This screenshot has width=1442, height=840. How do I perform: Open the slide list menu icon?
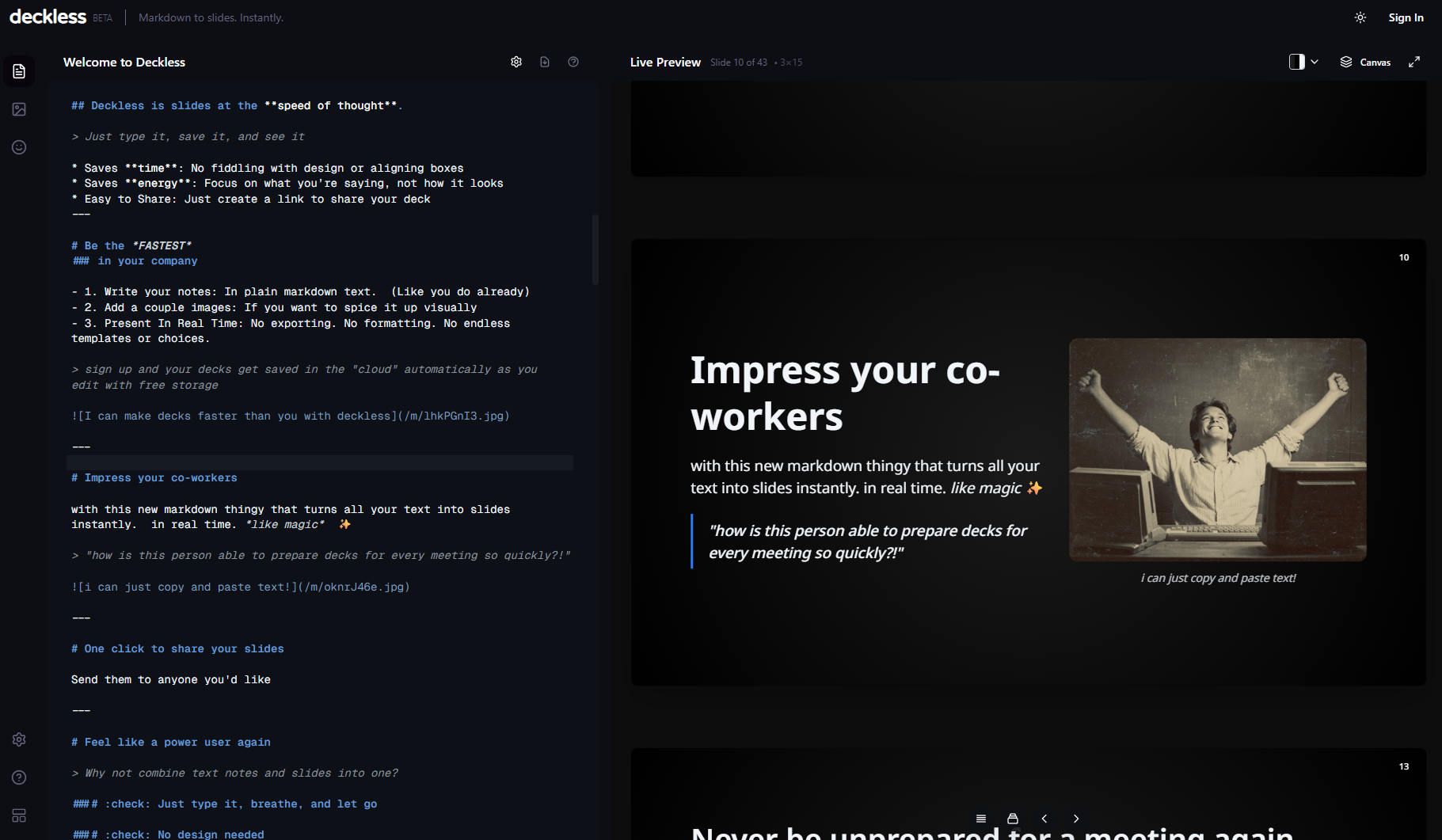point(981,819)
